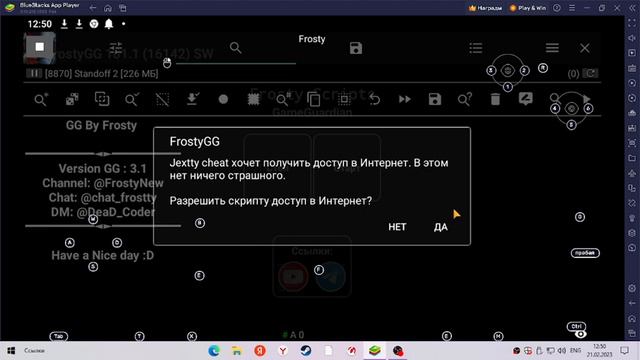640x360 pixels.
Task: Close the GameGuardian panel with the X
Action: point(585,48)
